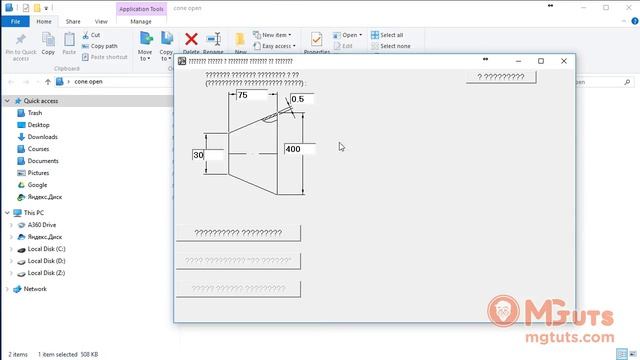This screenshot has height=360, width=640.
Task: Select the Application Tools context tab
Action: click(141, 9)
